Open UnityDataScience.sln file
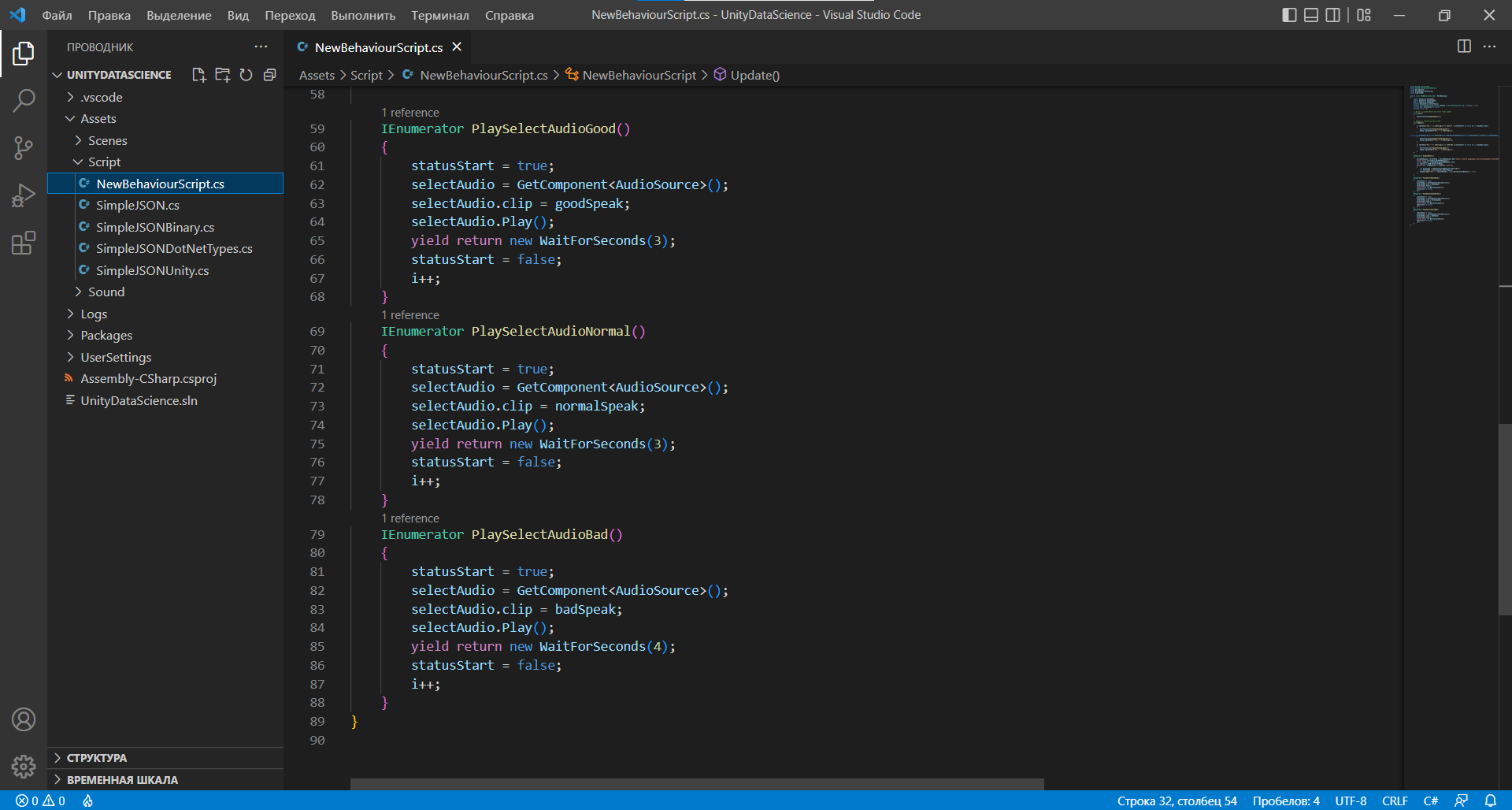The image size is (1512, 810). pyautogui.click(x=165, y=400)
